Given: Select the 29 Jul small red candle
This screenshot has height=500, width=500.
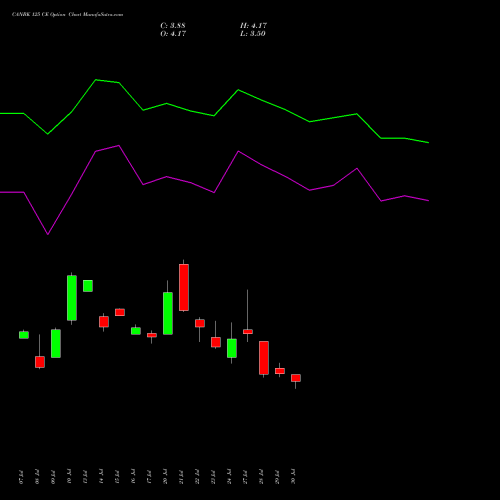Looking at the screenshot, I should [x=280, y=371].
